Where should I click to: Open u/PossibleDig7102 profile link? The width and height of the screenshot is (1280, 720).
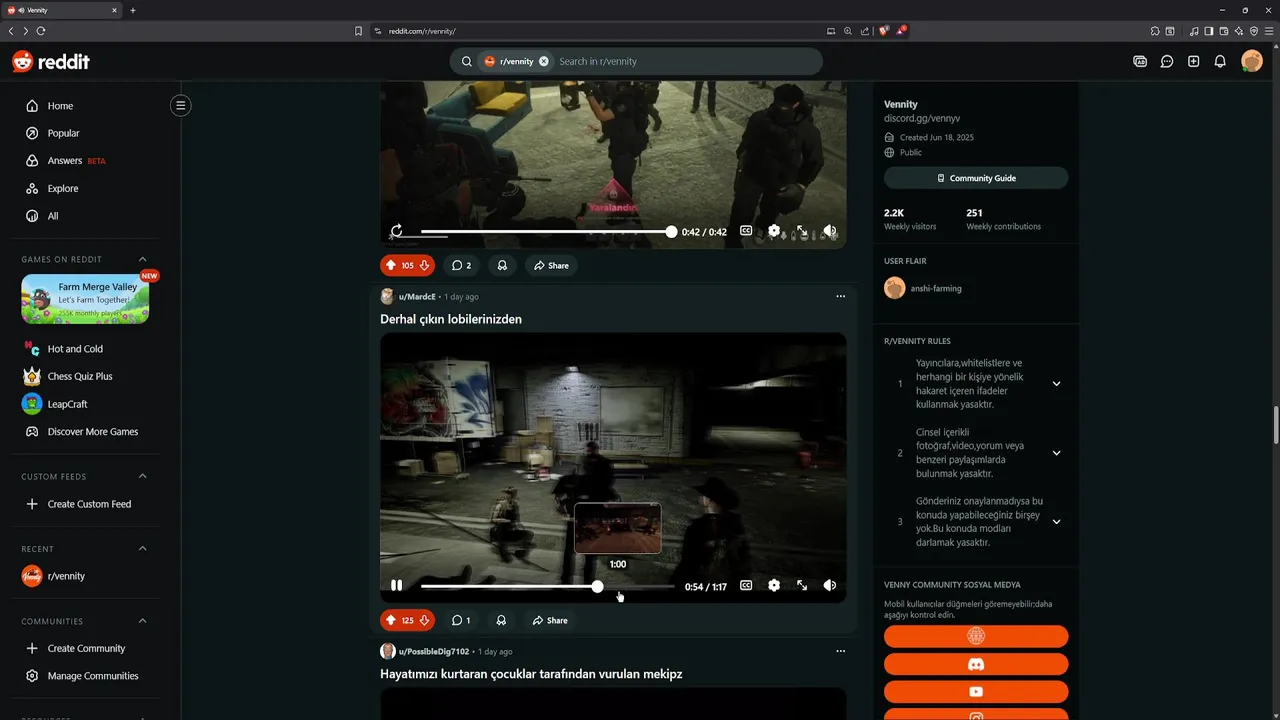pyautogui.click(x=434, y=652)
